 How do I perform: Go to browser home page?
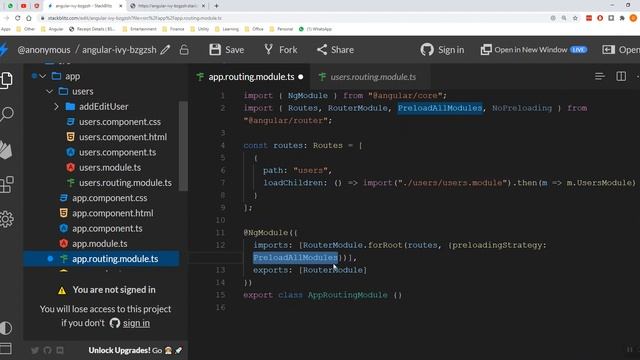point(29,18)
